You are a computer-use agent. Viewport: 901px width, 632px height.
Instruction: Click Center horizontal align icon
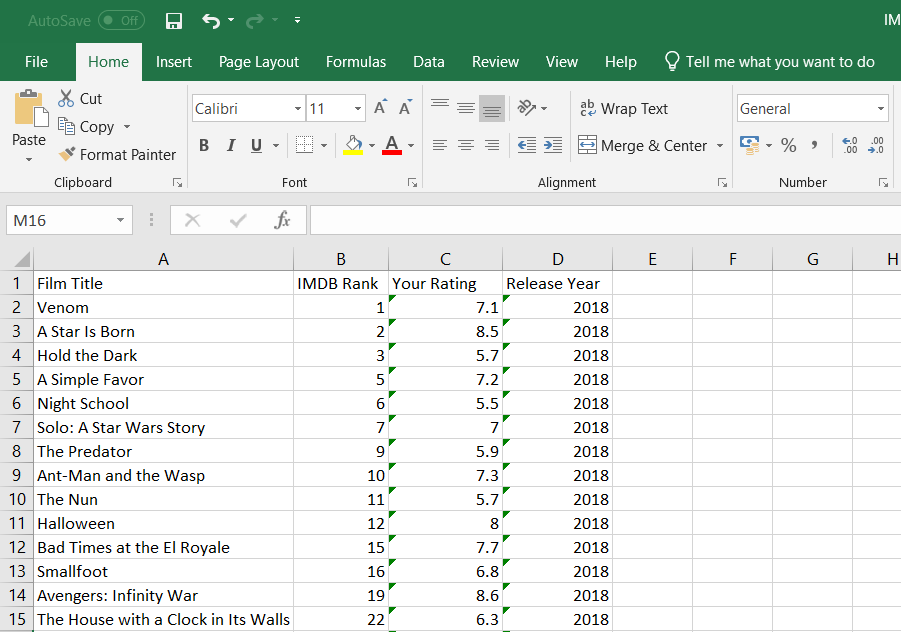pyautogui.click(x=466, y=145)
